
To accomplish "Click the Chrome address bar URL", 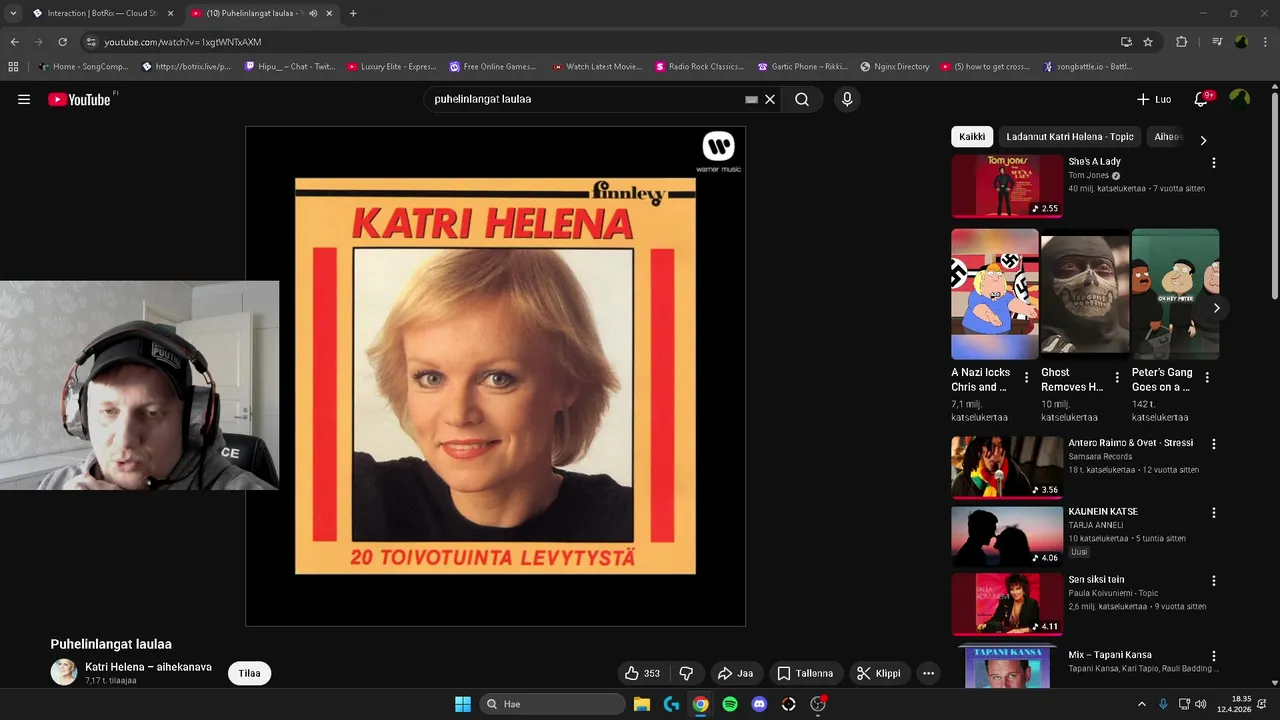I will 183,42.
